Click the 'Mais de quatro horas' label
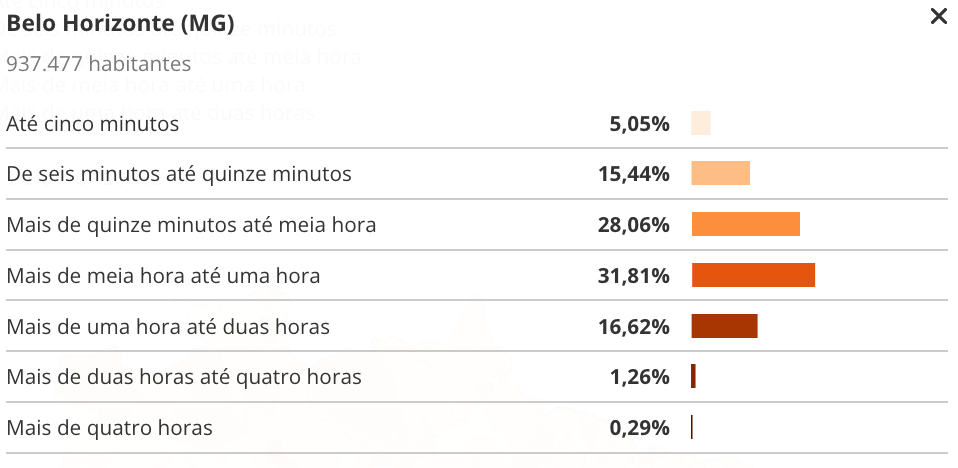 (x=109, y=428)
